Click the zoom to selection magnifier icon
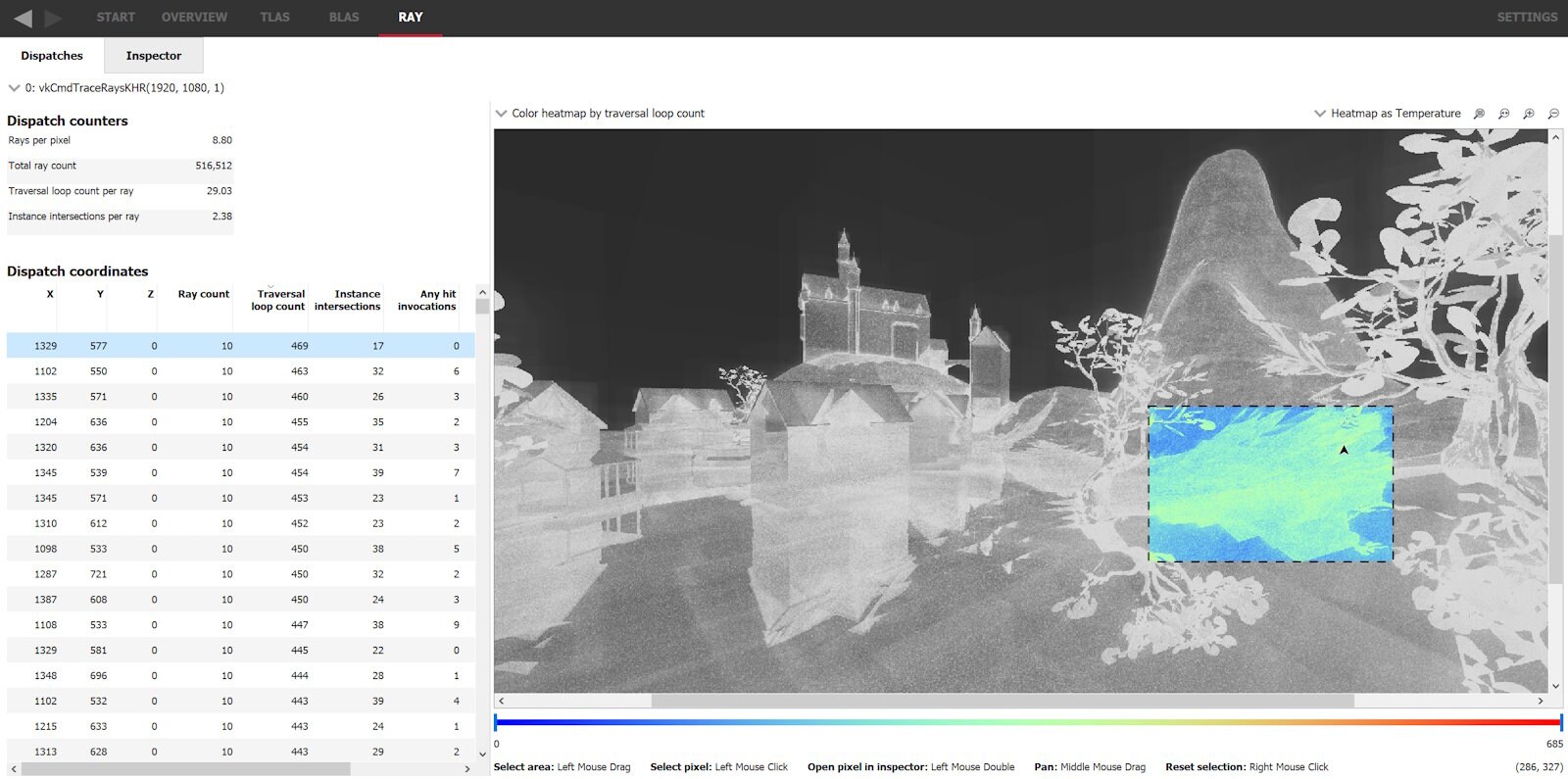The height and width of the screenshot is (779, 1568). click(1480, 114)
